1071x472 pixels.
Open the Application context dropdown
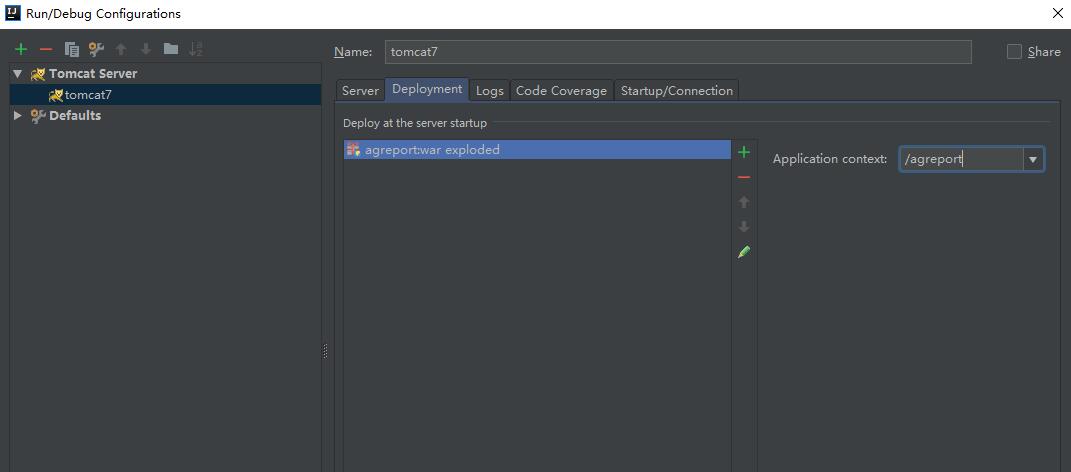[1033, 159]
